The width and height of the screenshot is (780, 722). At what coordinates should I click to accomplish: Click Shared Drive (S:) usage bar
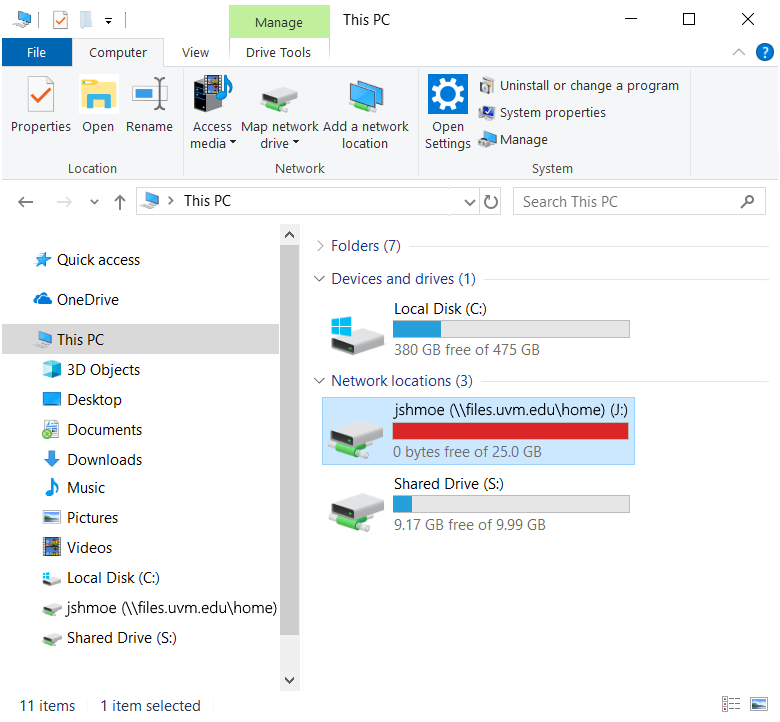pyautogui.click(x=511, y=504)
